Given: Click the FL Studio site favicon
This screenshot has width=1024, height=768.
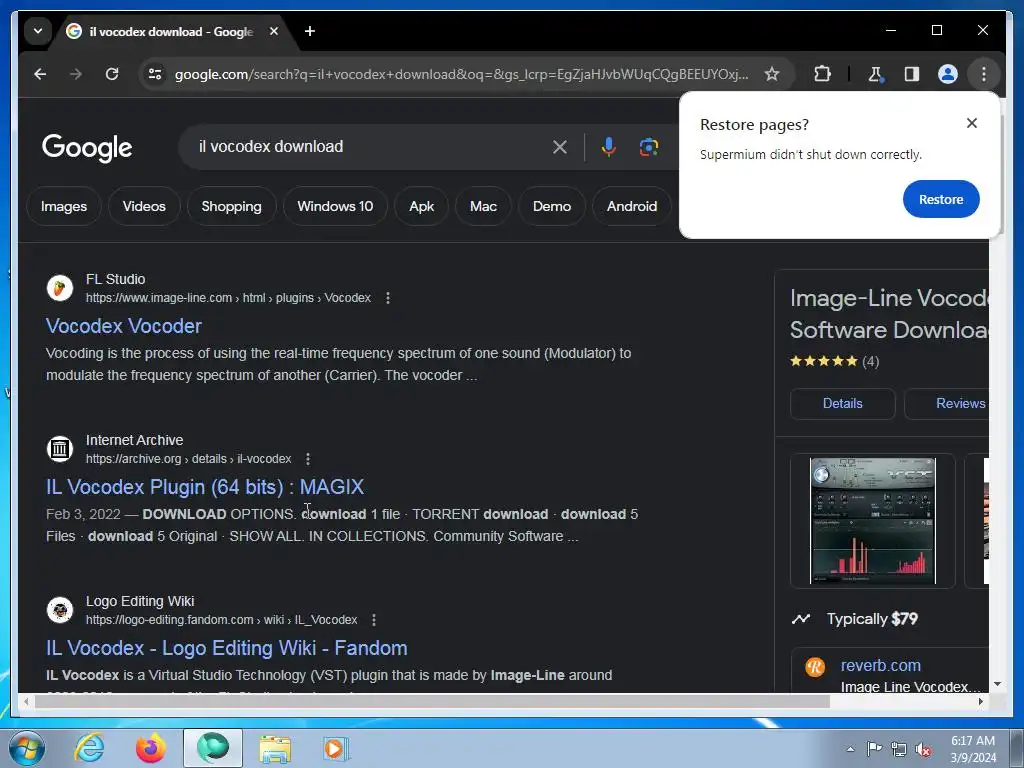Looking at the screenshot, I should [x=59, y=288].
